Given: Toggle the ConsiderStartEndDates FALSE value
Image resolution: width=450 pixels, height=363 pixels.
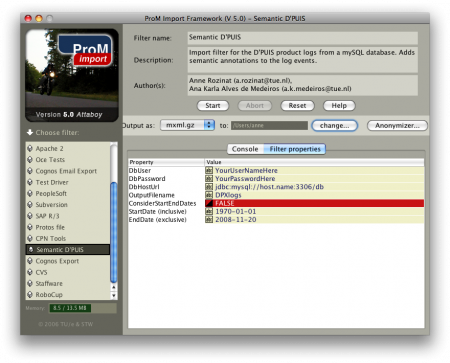Looking at the screenshot, I should [314, 203].
